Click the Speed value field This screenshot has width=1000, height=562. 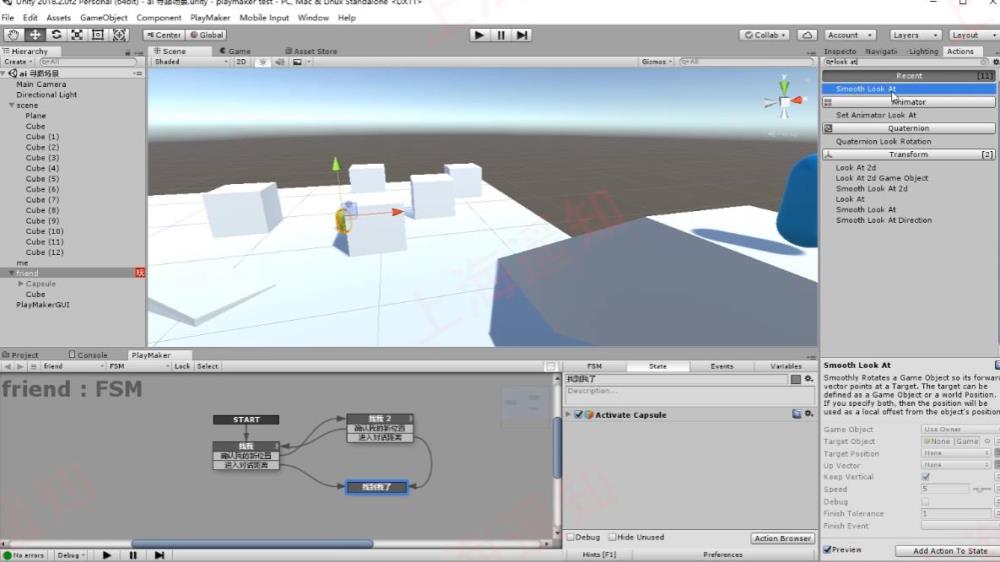coord(945,489)
